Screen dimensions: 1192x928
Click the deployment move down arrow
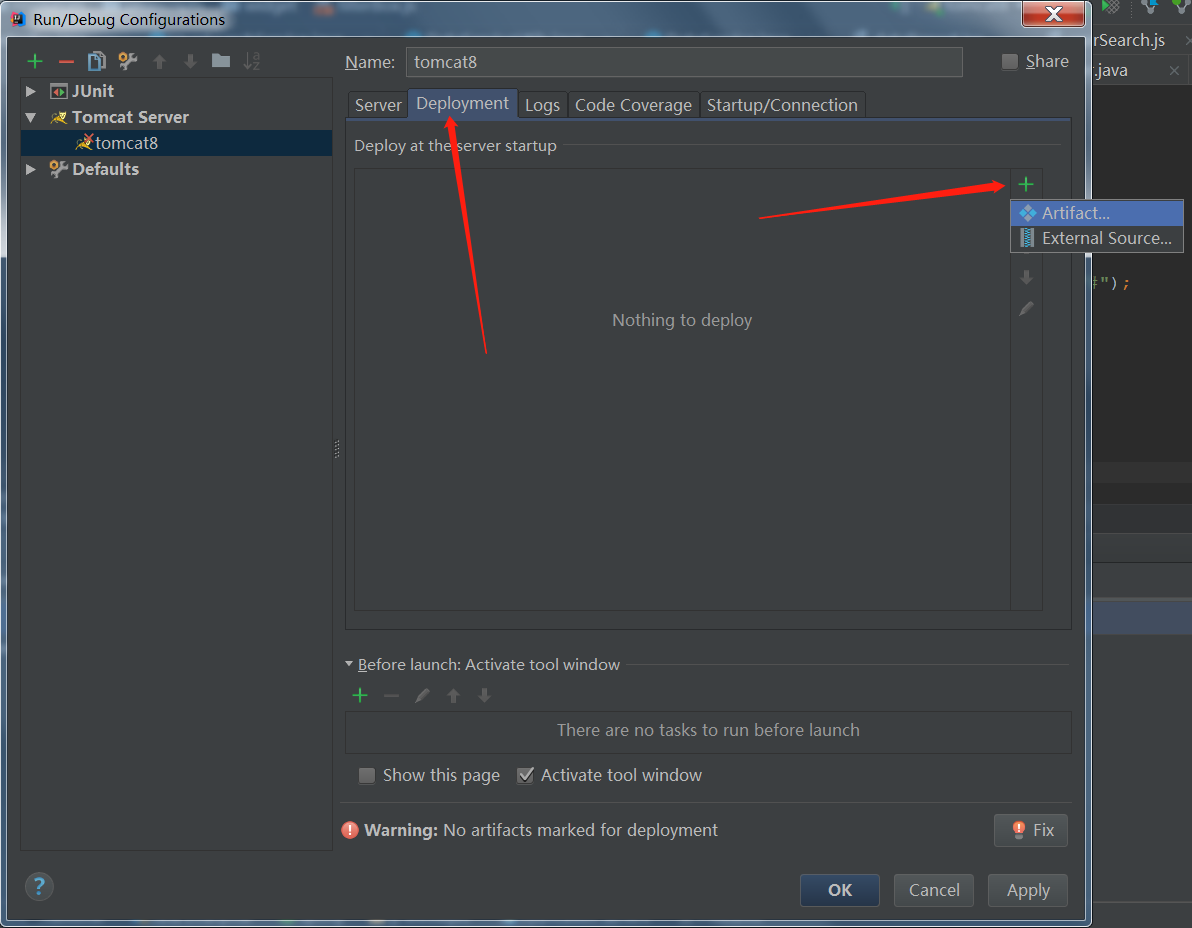click(1026, 277)
